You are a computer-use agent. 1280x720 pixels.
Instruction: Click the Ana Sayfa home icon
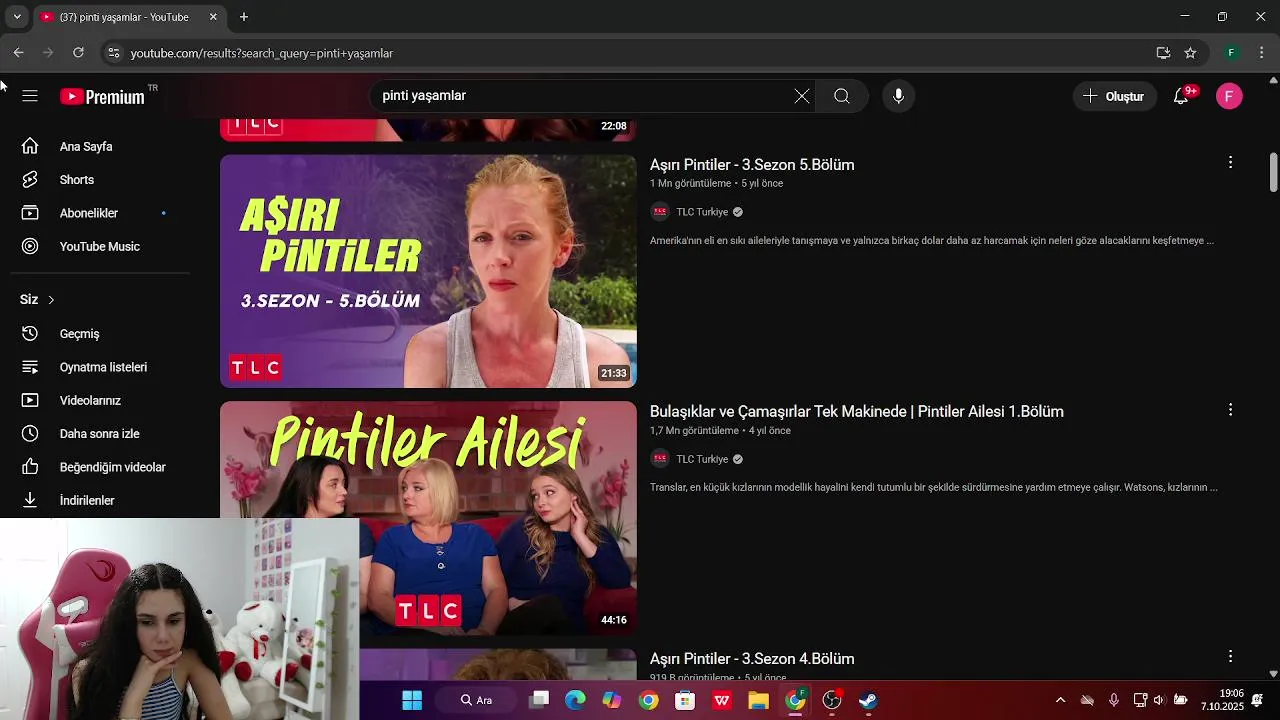(x=30, y=146)
